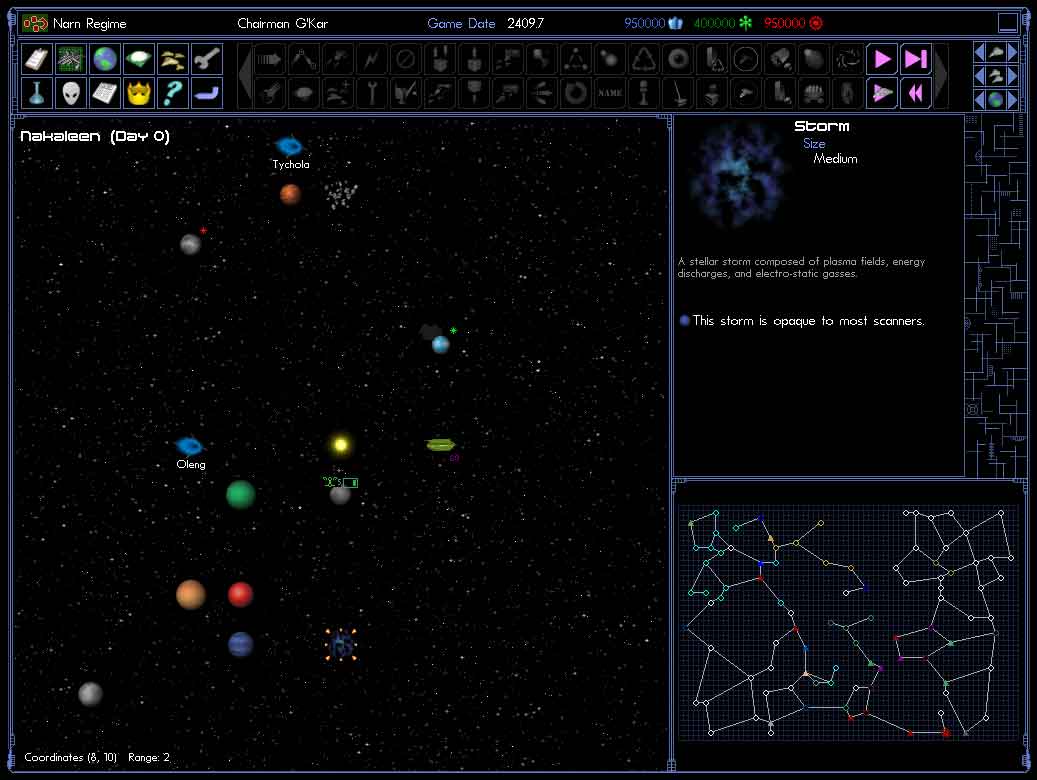Click the cyan question mark help icon
1037x780 pixels.
173,93
